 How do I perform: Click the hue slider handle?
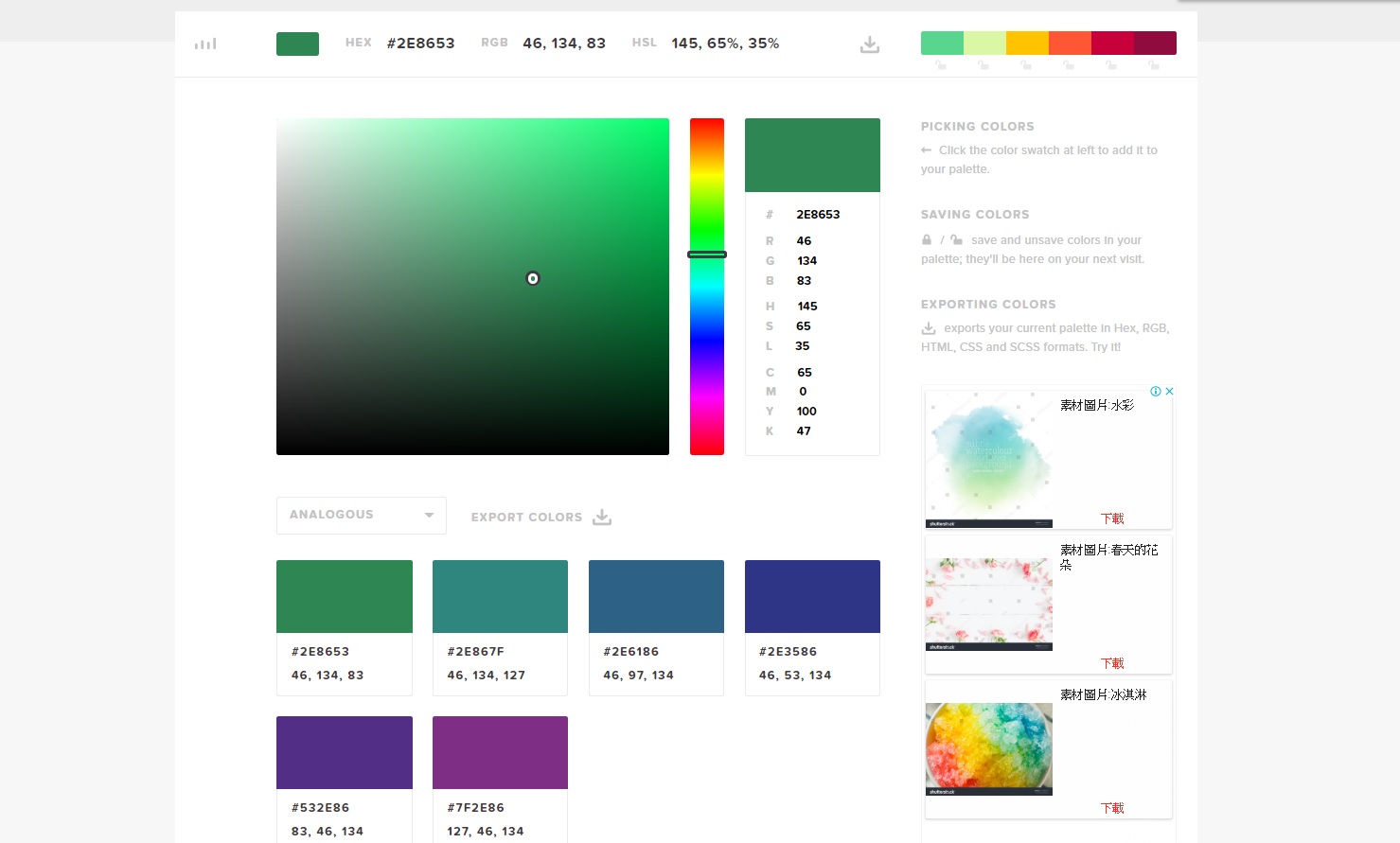click(707, 255)
